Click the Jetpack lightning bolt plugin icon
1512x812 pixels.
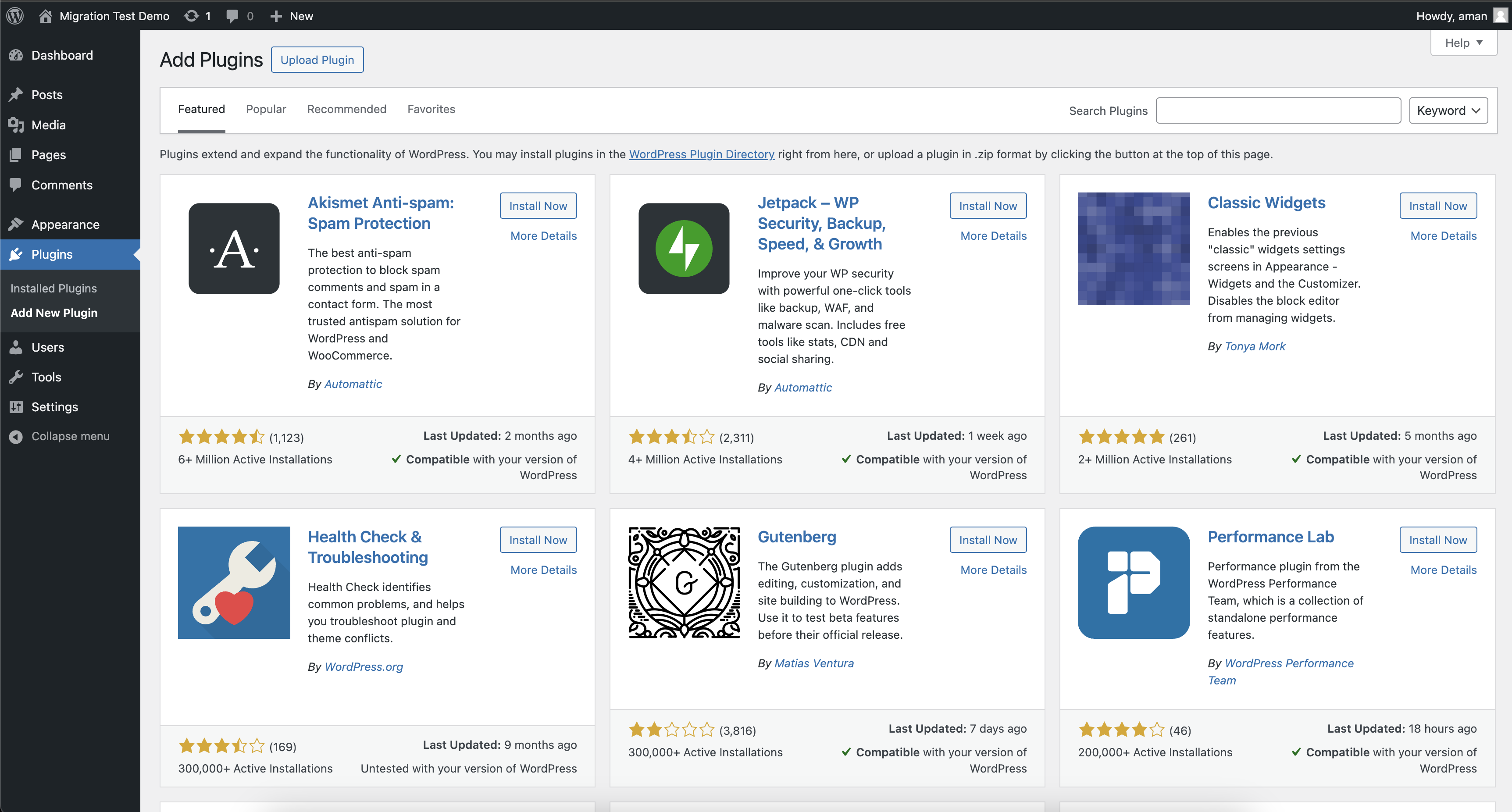point(684,248)
